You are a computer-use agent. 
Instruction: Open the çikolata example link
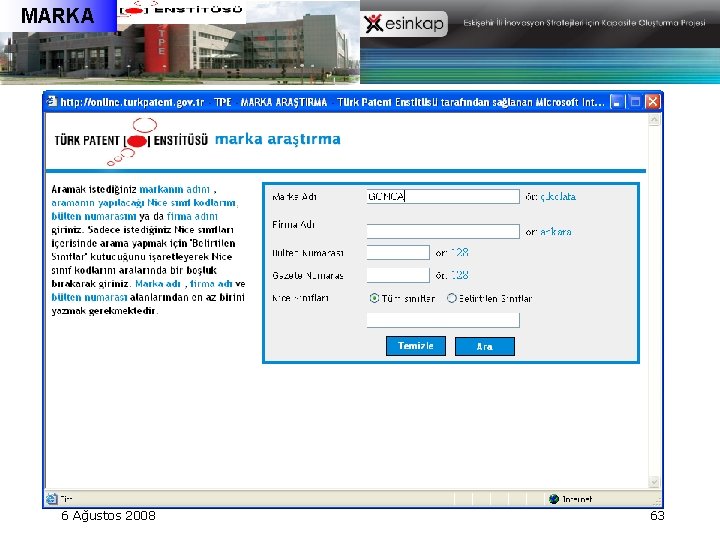pos(558,197)
